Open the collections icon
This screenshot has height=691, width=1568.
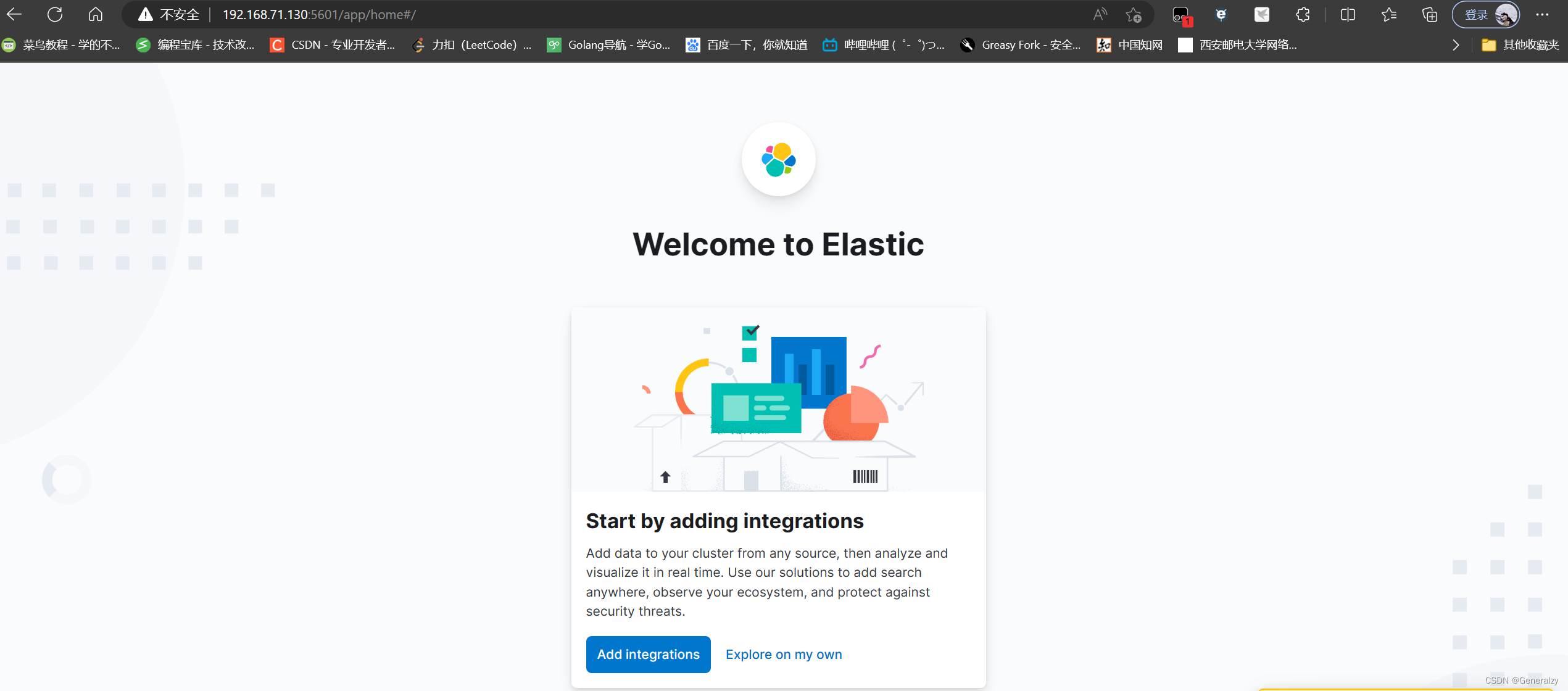click(1430, 14)
